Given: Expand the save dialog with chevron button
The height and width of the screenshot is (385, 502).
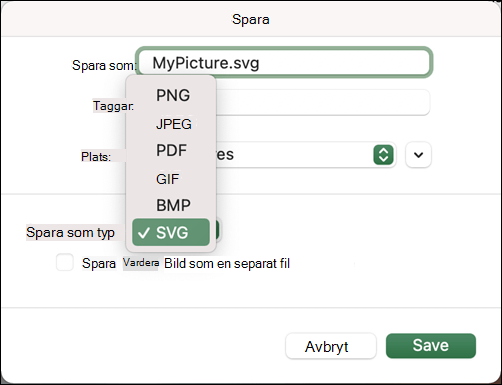Looking at the screenshot, I should (x=418, y=155).
